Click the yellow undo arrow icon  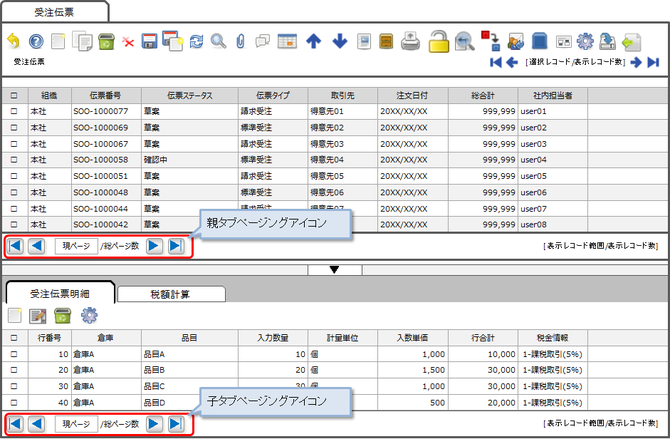pyautogui.click(x=14, y=41)
